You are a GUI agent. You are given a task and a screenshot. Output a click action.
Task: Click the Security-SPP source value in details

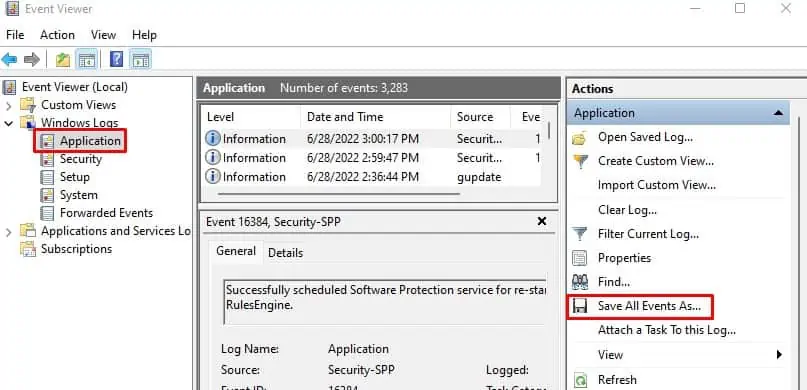(x=361, y=370)
